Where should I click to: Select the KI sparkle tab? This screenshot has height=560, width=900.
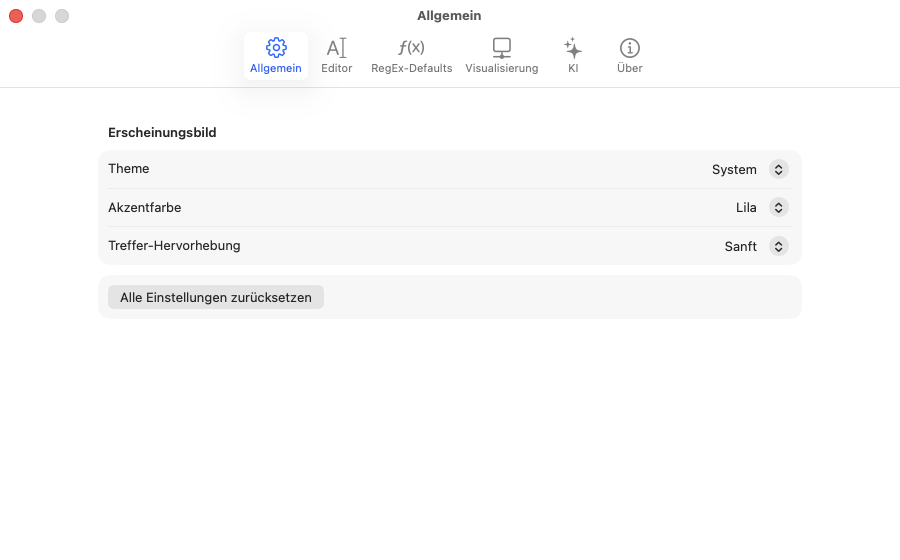pyautogui.click(x=573, y=56)
